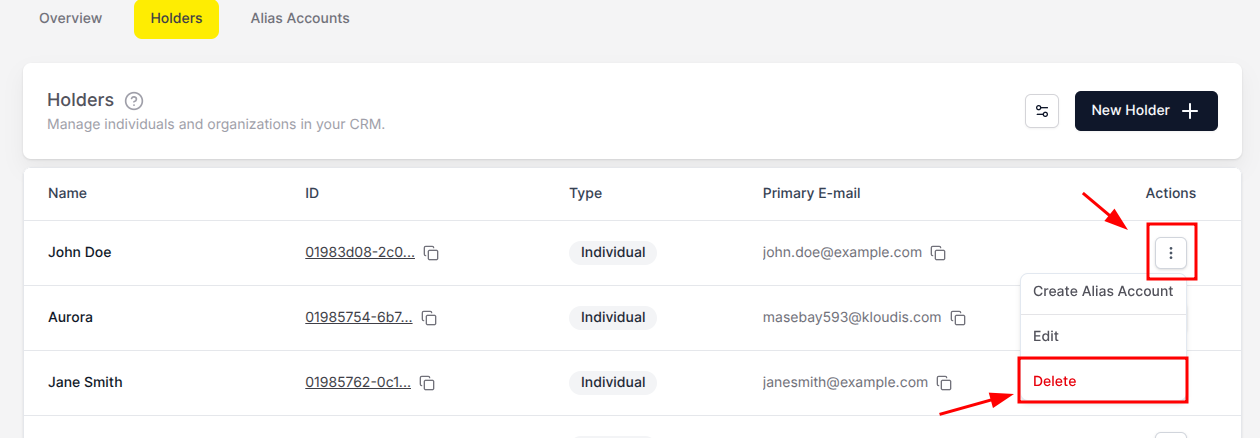Switch to the Alias Accounts tab
This screenshot has width=1260, height=438.
click(x=300, y=19)
